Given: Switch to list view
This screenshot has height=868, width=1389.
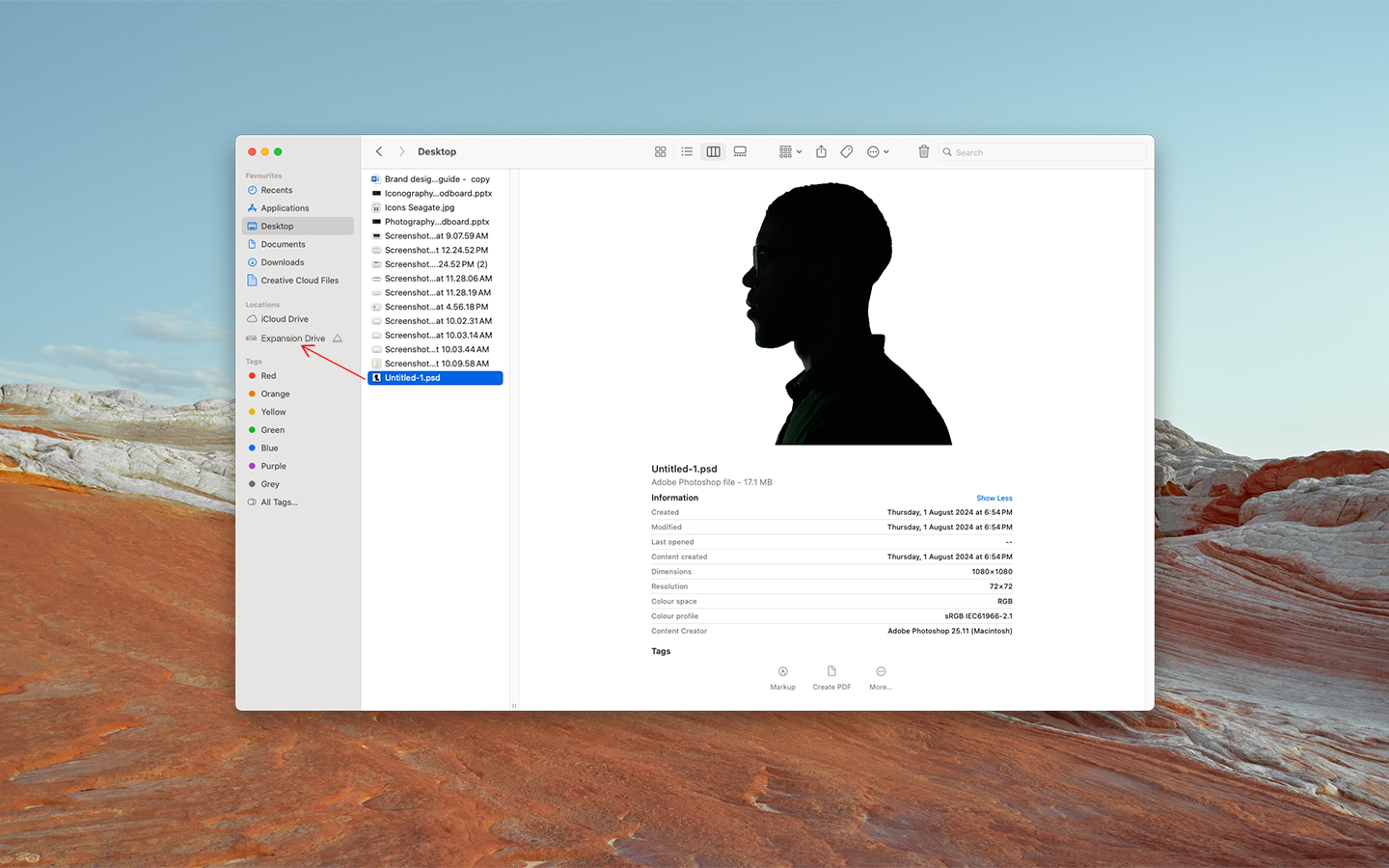Looking at the screenshot, I should coord(687,152).
